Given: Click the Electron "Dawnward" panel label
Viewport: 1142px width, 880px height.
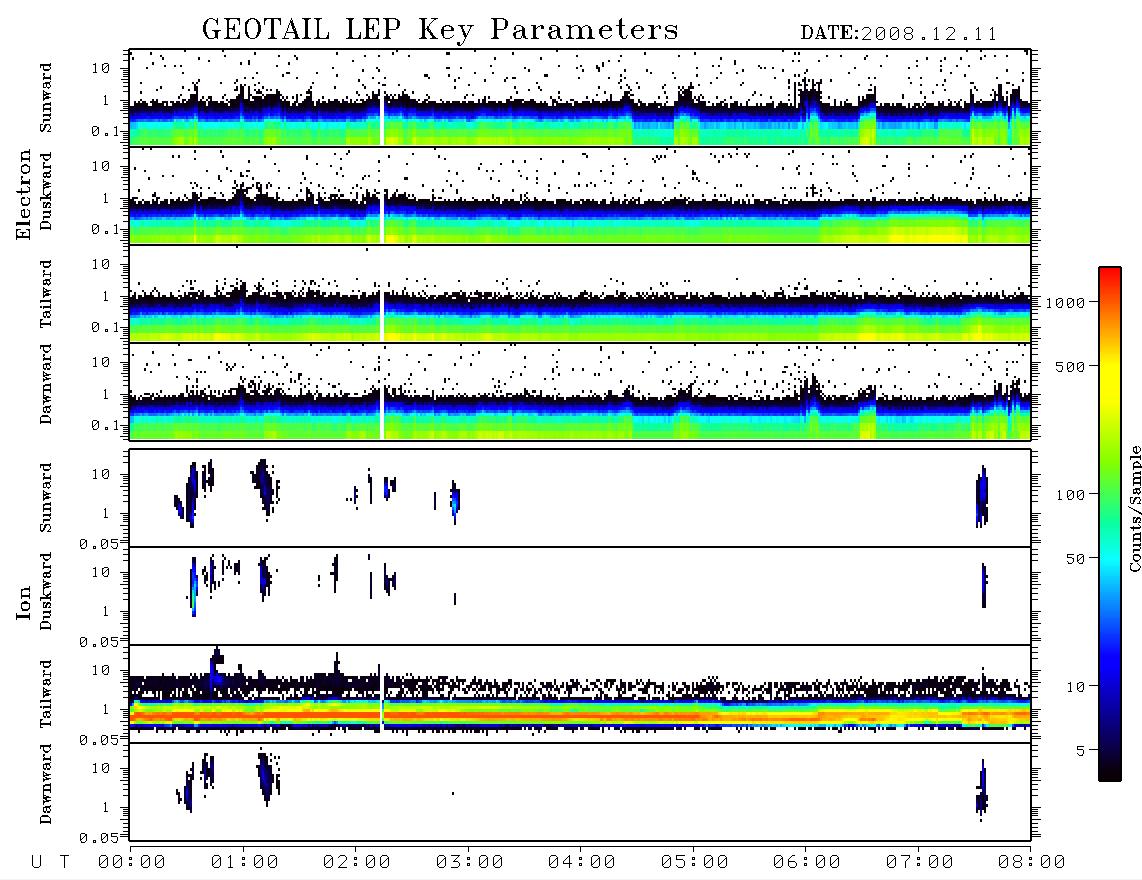Looking at the screenshot, I should [x=46, y=384].
